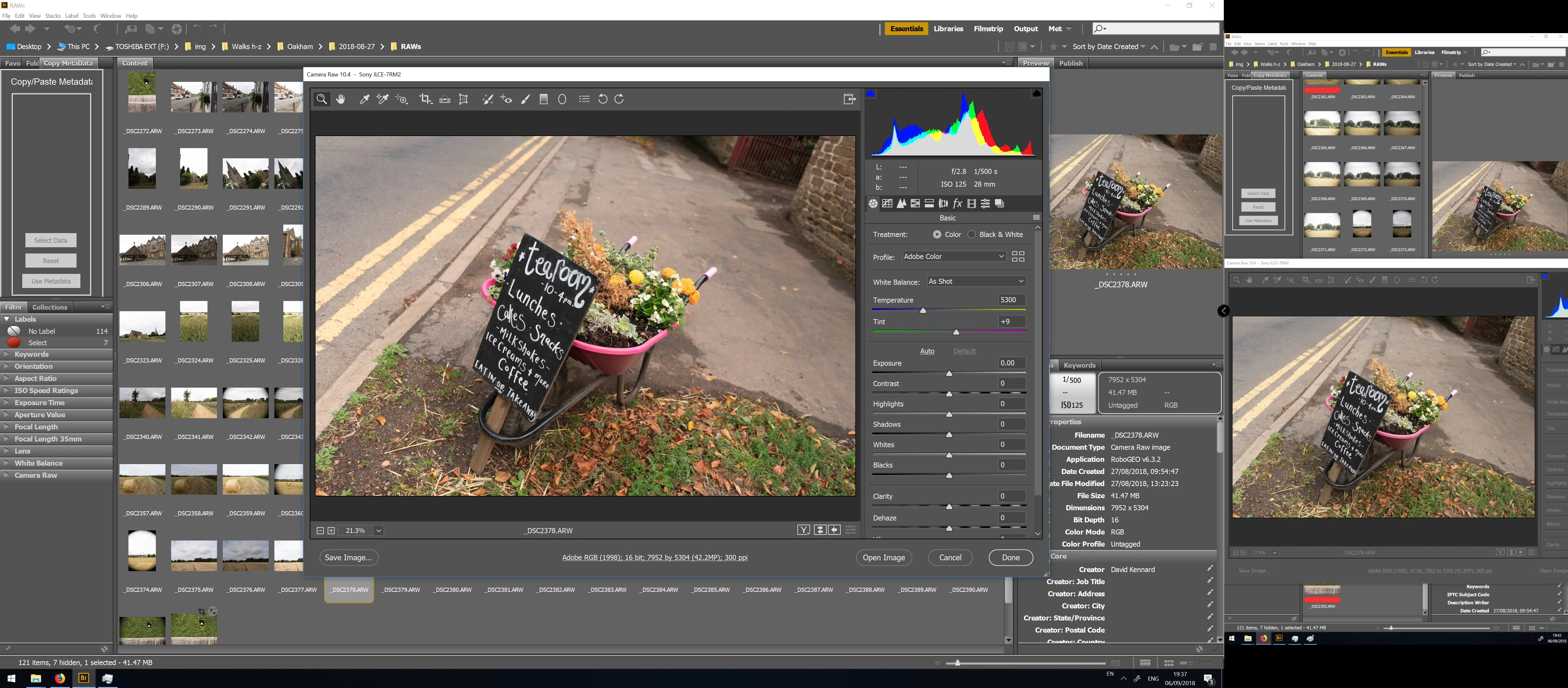Choose Black & White treatment
1568x688 pixels.
pos(972,234)
